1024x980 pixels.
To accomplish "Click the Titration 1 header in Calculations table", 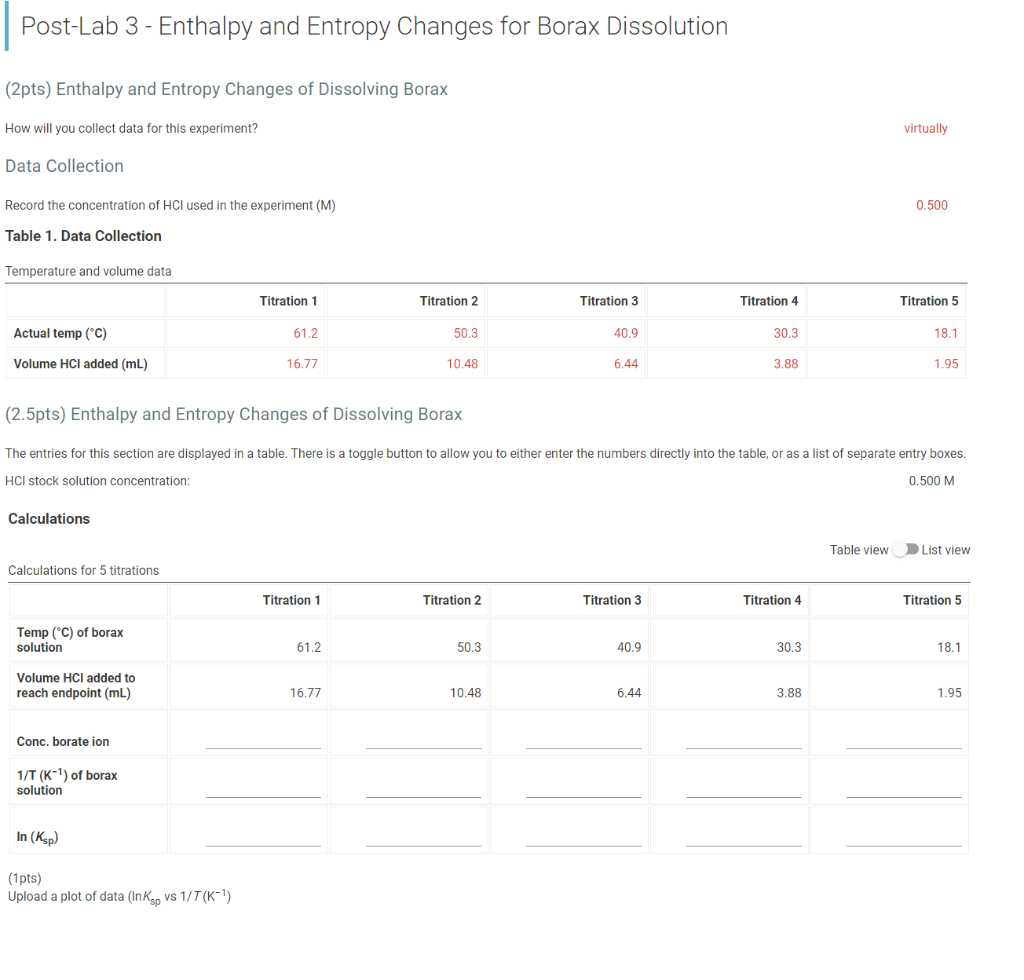I will (x=291, y=600).
